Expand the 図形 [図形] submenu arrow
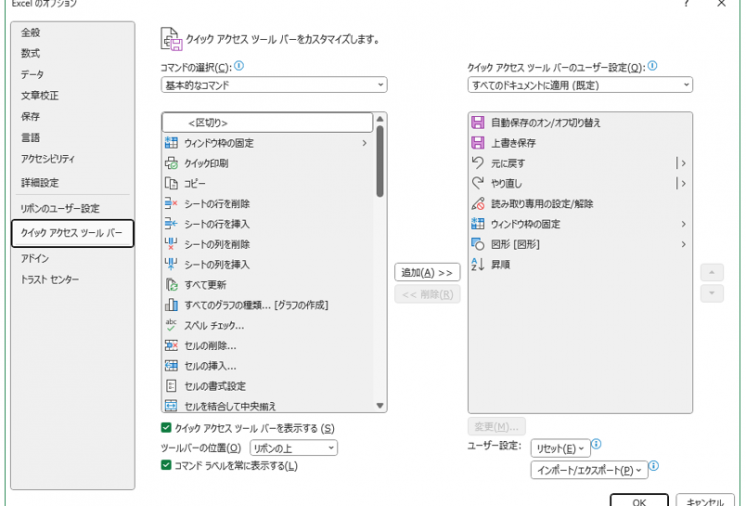The width and height of the screenshot is (746, 506). [x=683, y=244]
